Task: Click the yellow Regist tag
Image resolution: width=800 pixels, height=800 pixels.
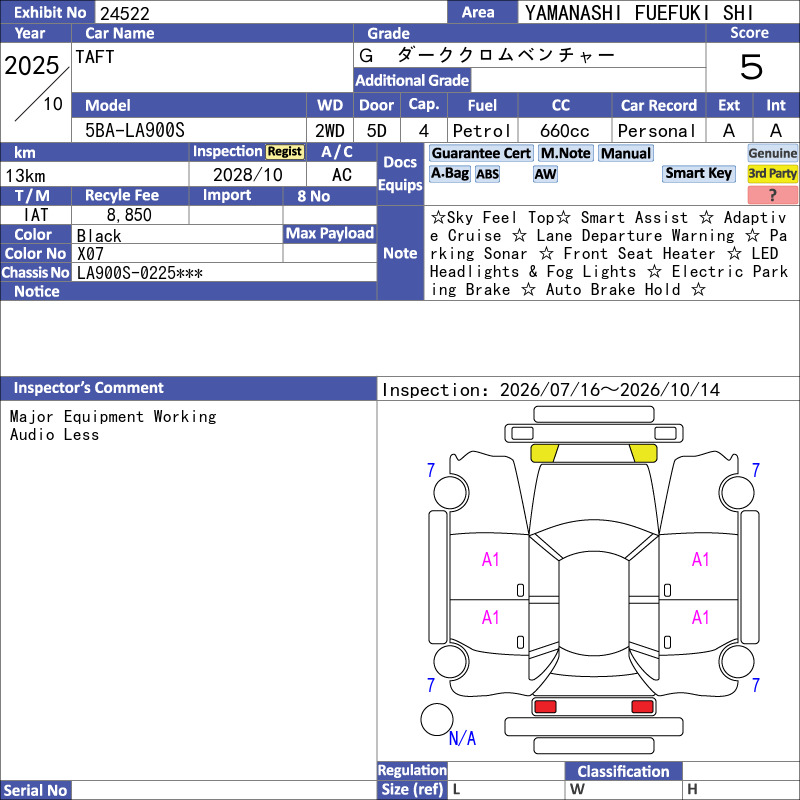Action: tap(285, 152)
